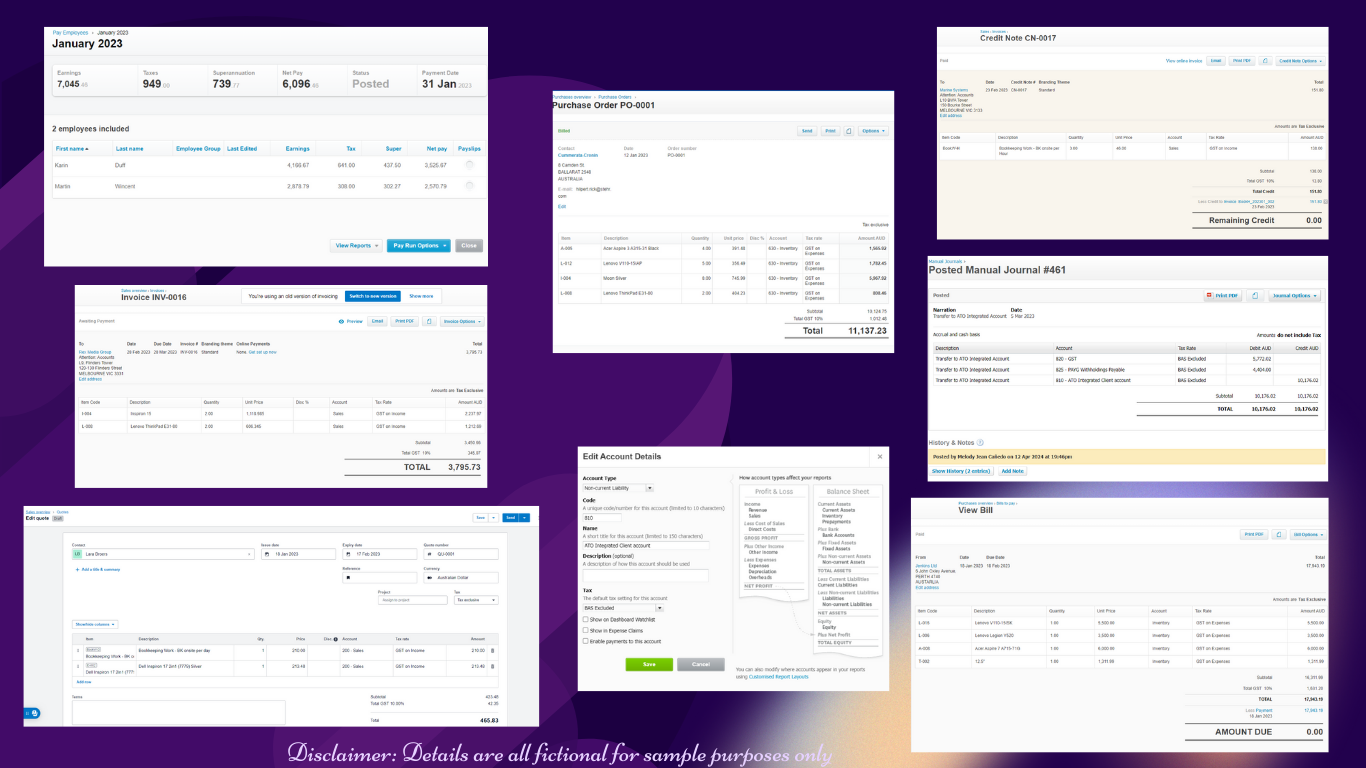Viewport: 1366px width, 768px height.
Task: Click Purchase Orders breadcrumb in PO window
Action: (615, 97)
